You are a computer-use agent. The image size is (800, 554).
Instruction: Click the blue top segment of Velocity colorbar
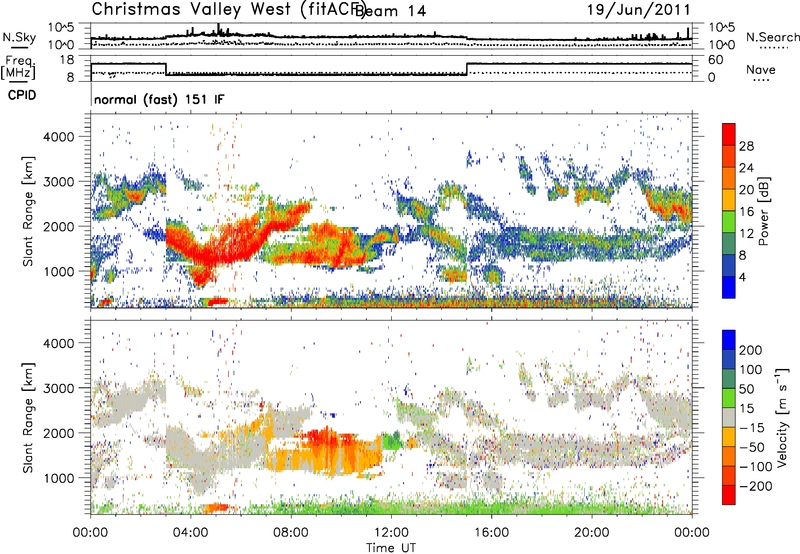click(x=729, y=340)
